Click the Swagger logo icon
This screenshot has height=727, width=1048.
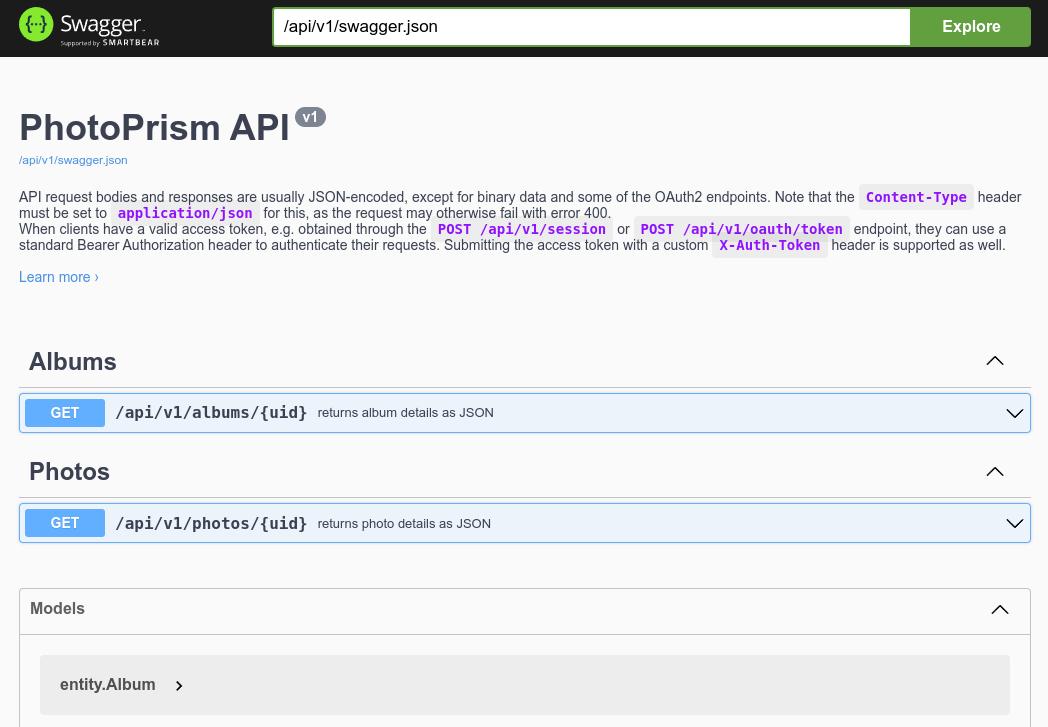click(37, 26)
